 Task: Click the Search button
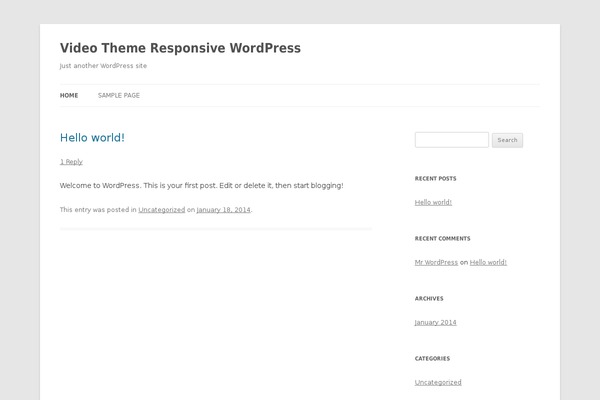[x=507, y=140]
